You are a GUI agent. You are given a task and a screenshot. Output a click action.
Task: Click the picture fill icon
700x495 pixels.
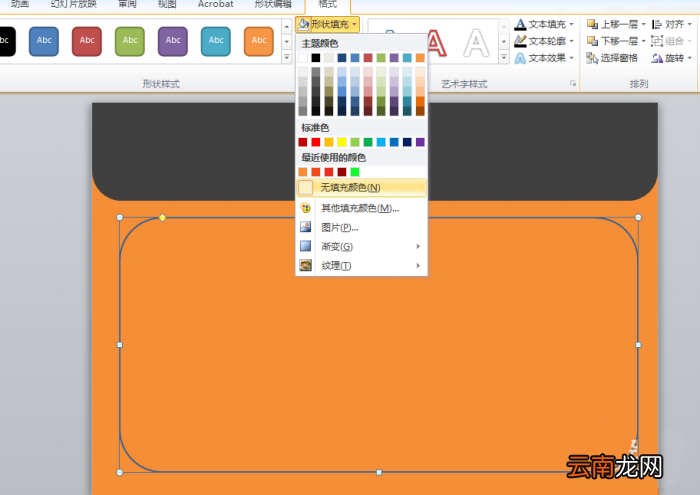click(x=305, y=227)
